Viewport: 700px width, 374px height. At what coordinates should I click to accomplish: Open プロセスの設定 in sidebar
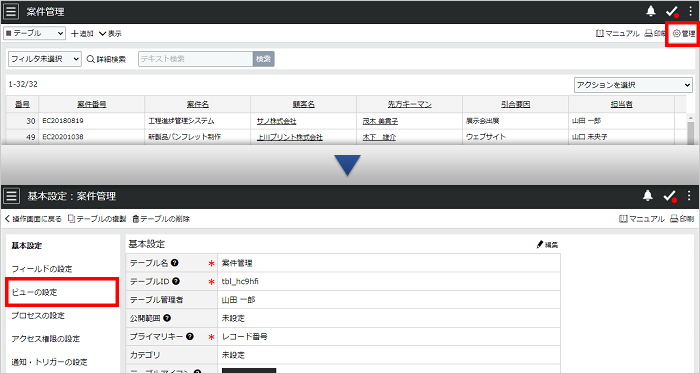coord(38,316)
